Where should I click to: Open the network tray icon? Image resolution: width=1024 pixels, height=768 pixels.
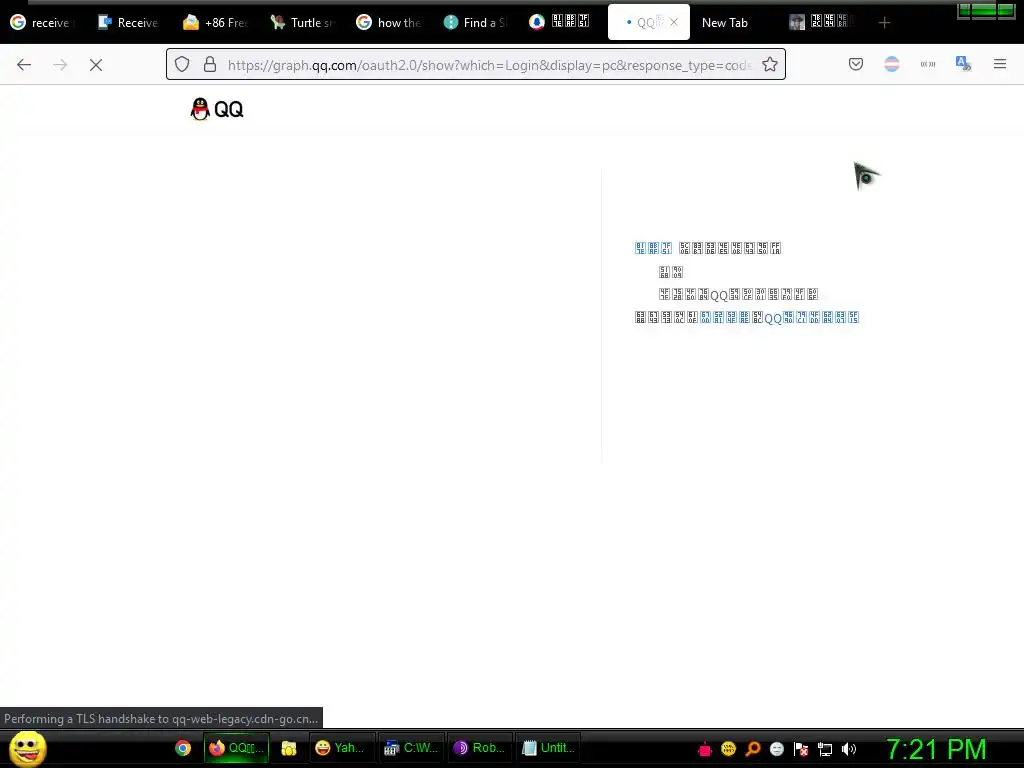pyautogui.click(x=825, y=749)
